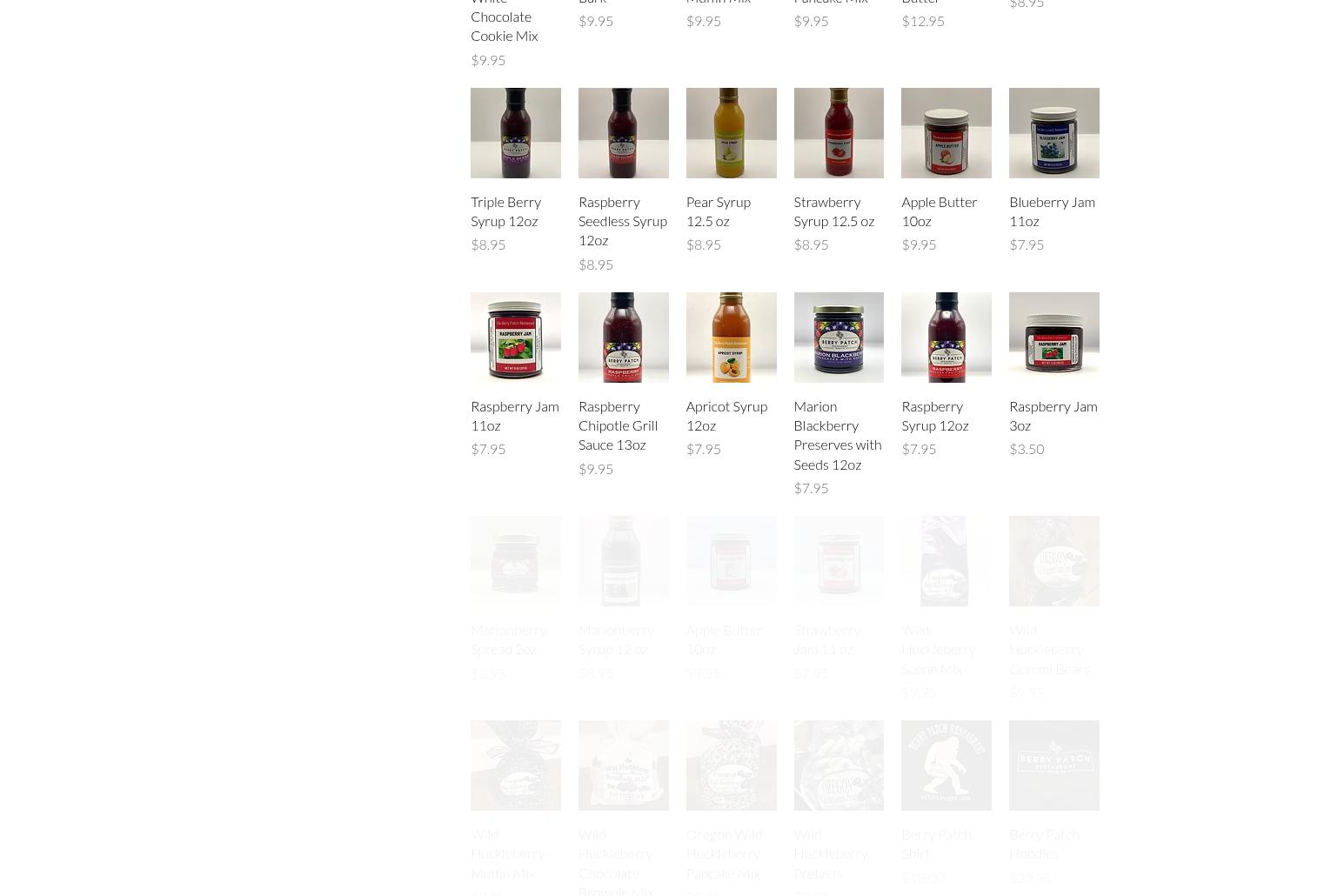Click the Marion Blackberry Preserves jar image
The width and height of the screenshot is (1331, 896).
pos(839,337)
